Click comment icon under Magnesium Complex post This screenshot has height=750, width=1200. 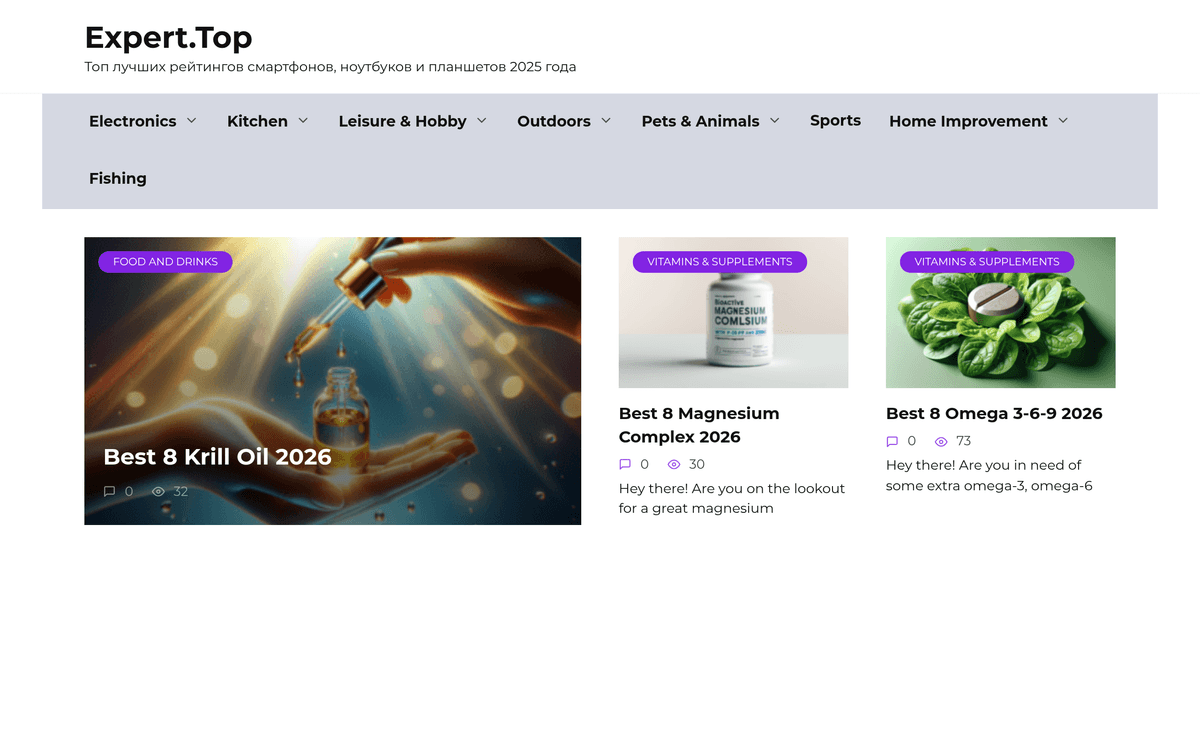click(x=625, y=464)
